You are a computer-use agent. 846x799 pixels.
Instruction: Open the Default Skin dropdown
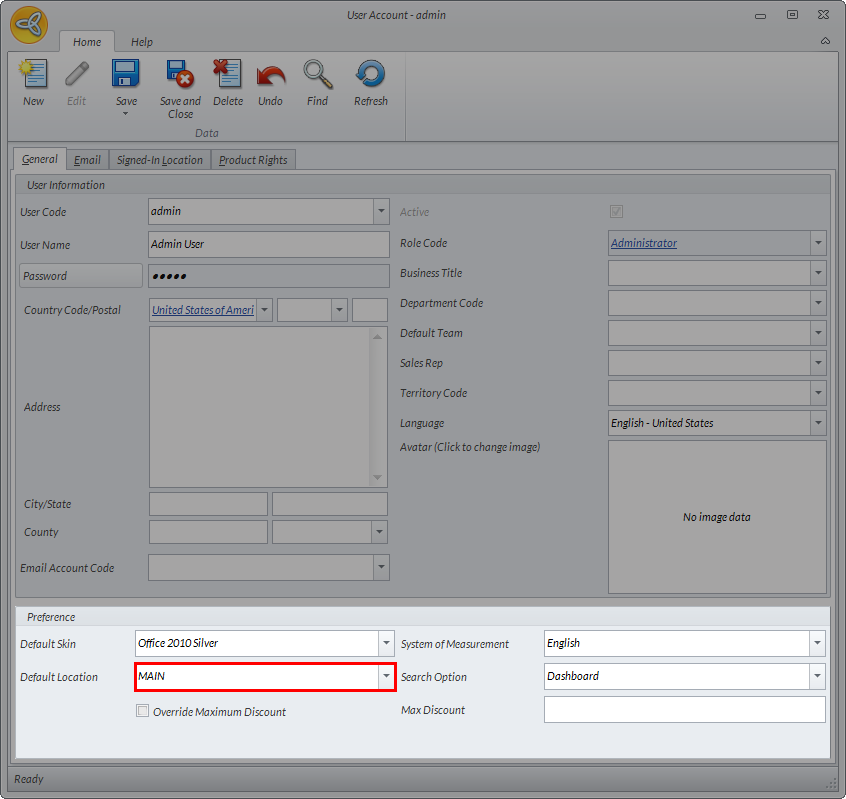[387, 644]
